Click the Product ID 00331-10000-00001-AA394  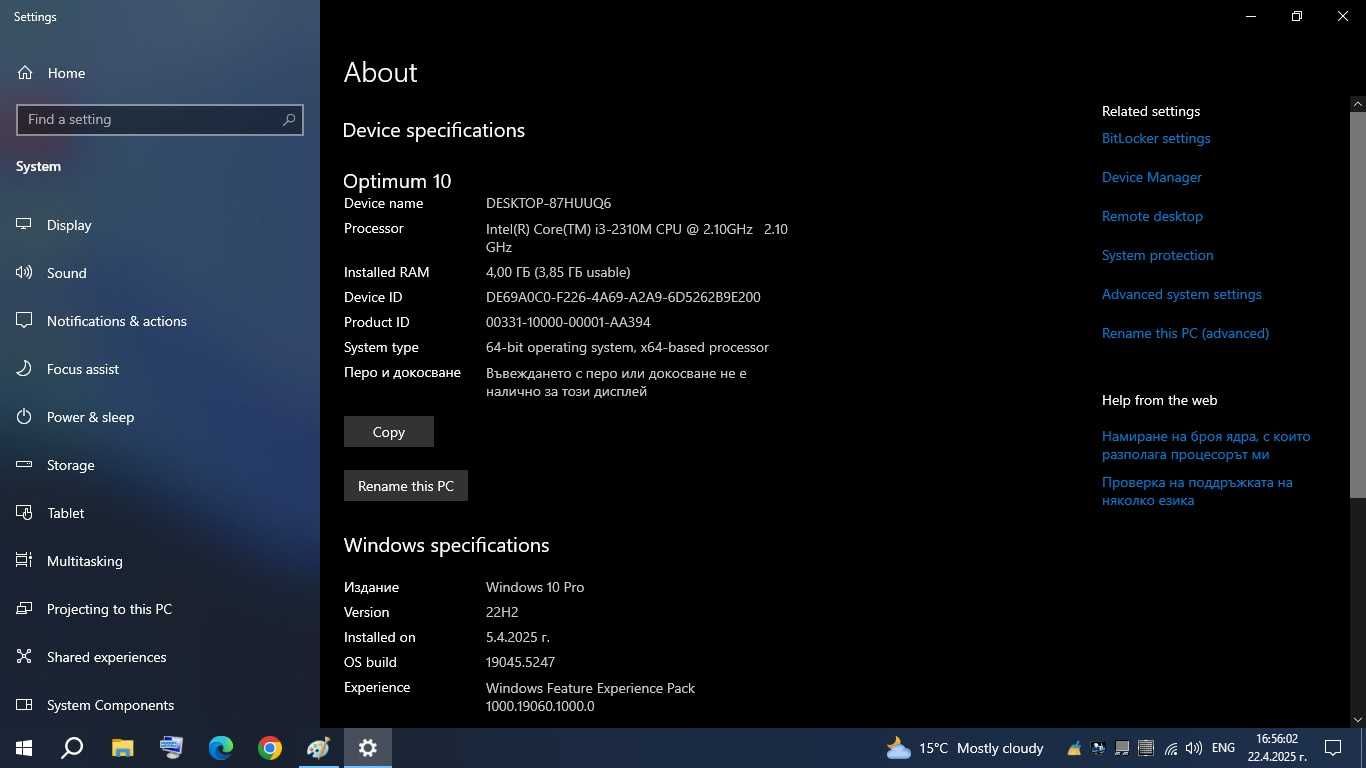point(568,322)
